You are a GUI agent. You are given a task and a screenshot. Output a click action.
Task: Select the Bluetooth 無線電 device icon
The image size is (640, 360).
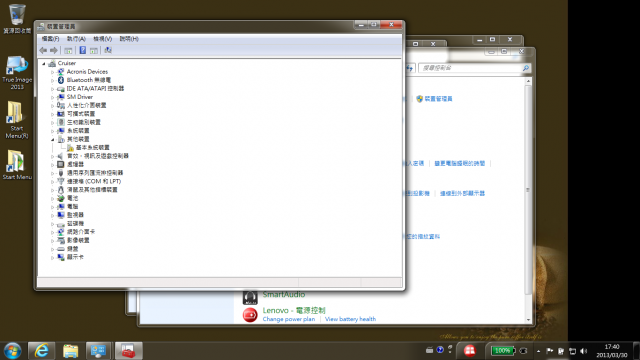pos(61,80)
